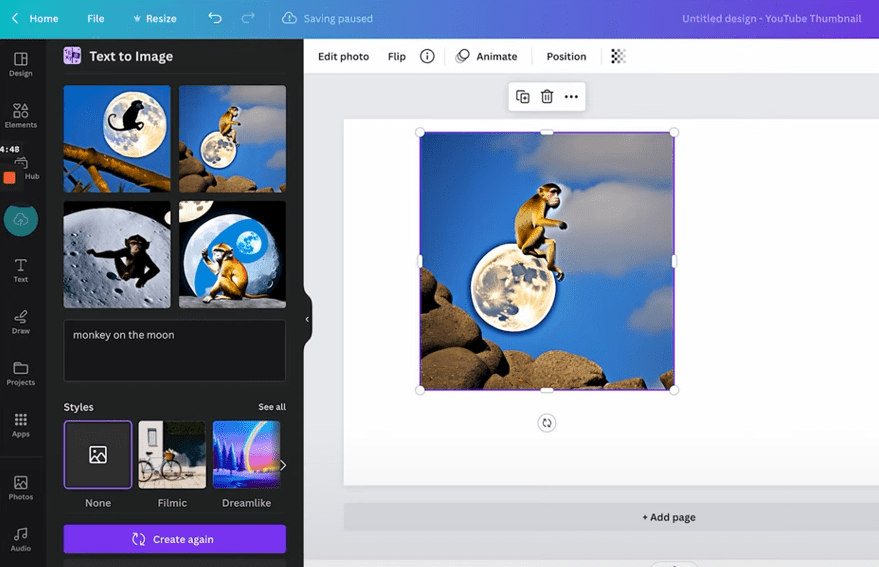Click the orange record stop square
The height and width of the screenshot is (567, 879).
(x=10, y=178)
